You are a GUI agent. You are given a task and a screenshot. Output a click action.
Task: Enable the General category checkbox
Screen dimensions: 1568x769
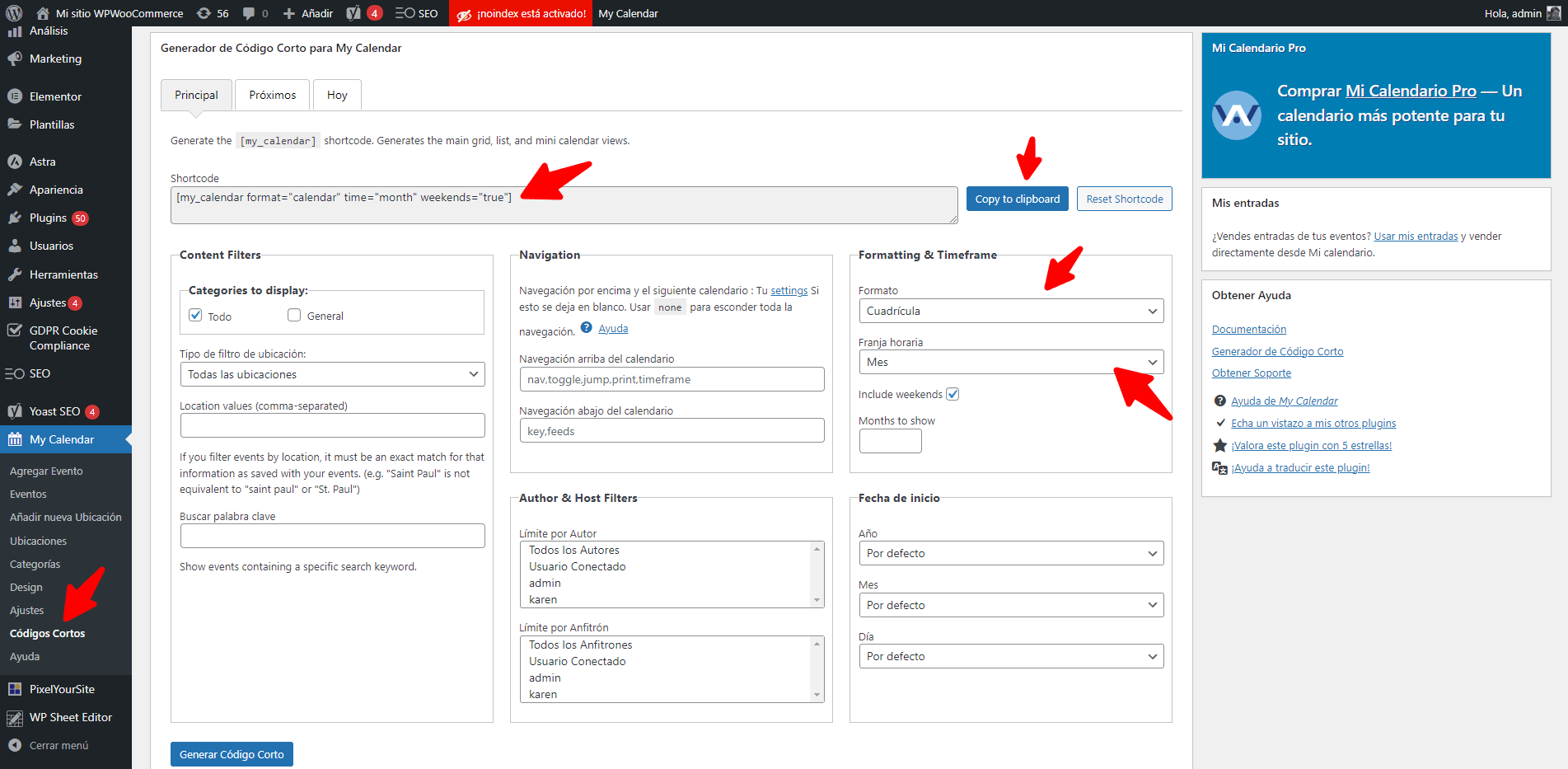click(294, 315)
